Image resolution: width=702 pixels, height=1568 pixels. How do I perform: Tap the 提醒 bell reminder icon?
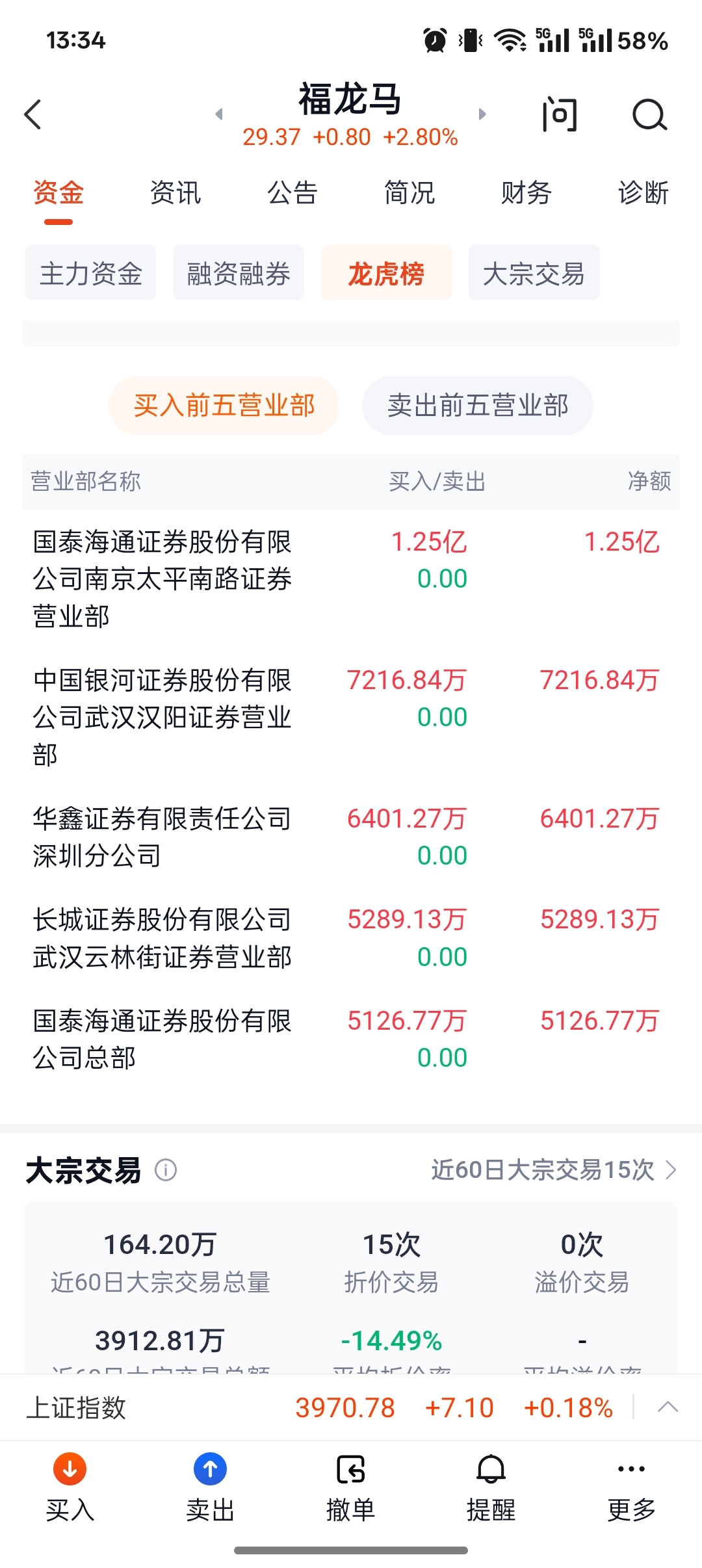(491, 1469)
